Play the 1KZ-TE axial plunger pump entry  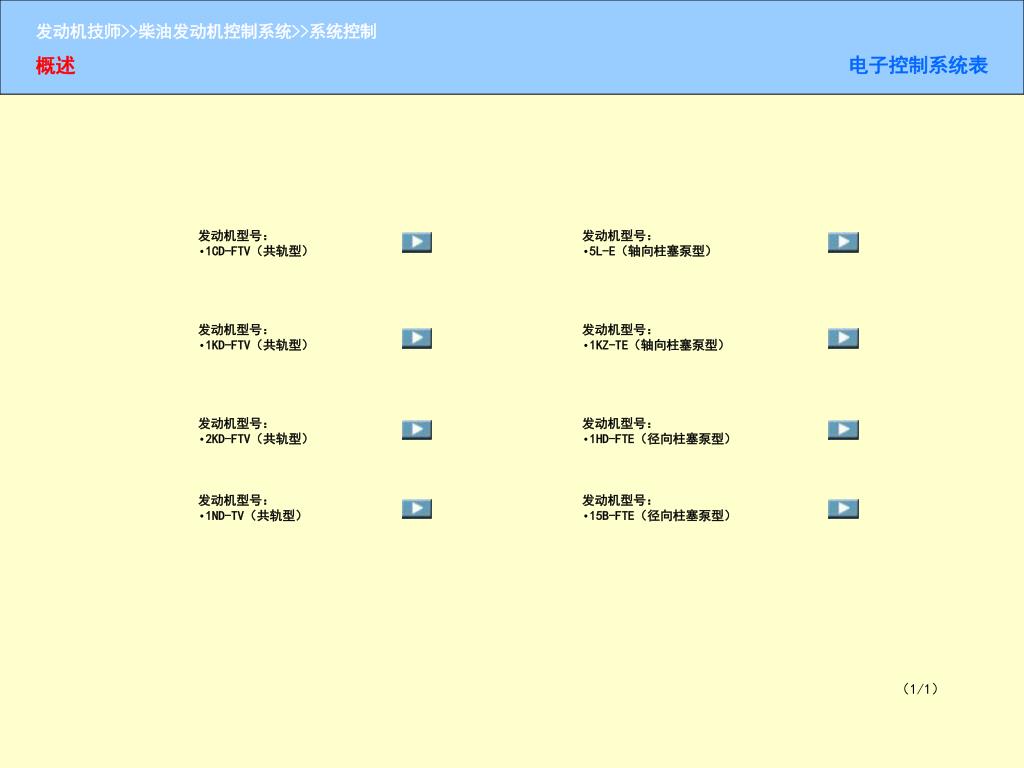843,338
